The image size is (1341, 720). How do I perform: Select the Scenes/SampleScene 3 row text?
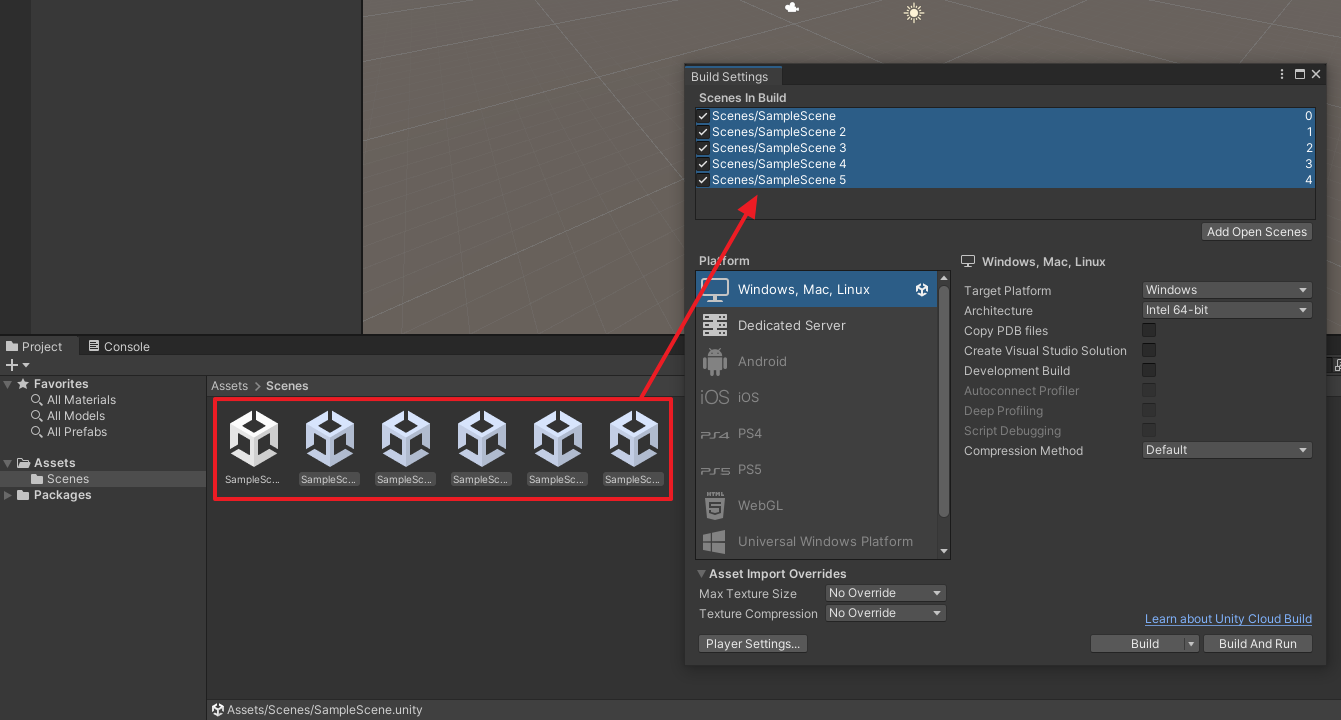pyautogui.click(x=779, y=148)
